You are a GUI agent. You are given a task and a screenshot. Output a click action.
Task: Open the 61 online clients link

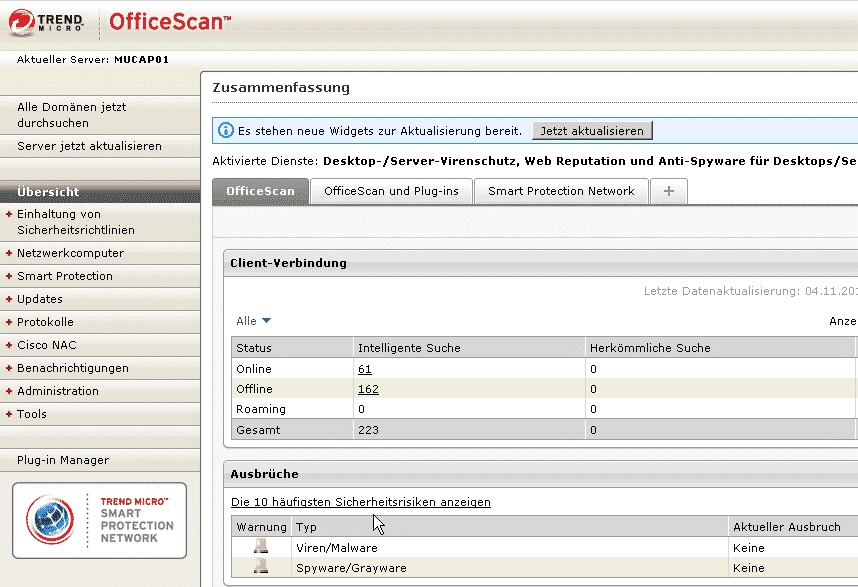click(365, 369)
